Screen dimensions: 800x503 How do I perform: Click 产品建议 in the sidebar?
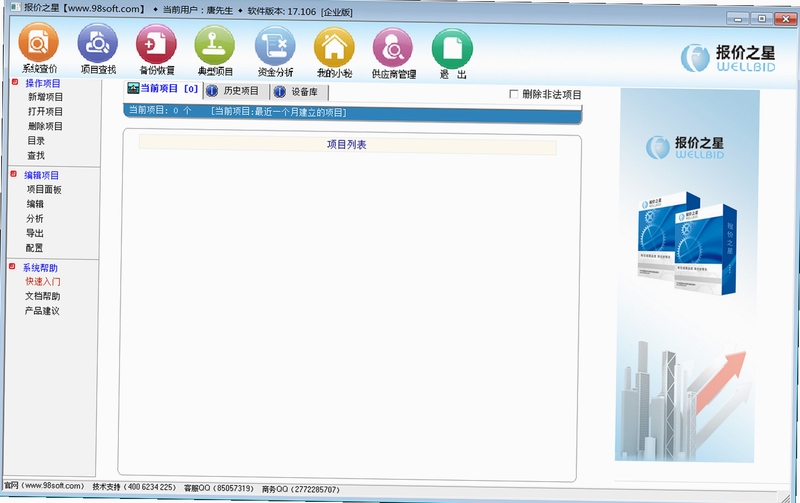click(x=42, y=311)
